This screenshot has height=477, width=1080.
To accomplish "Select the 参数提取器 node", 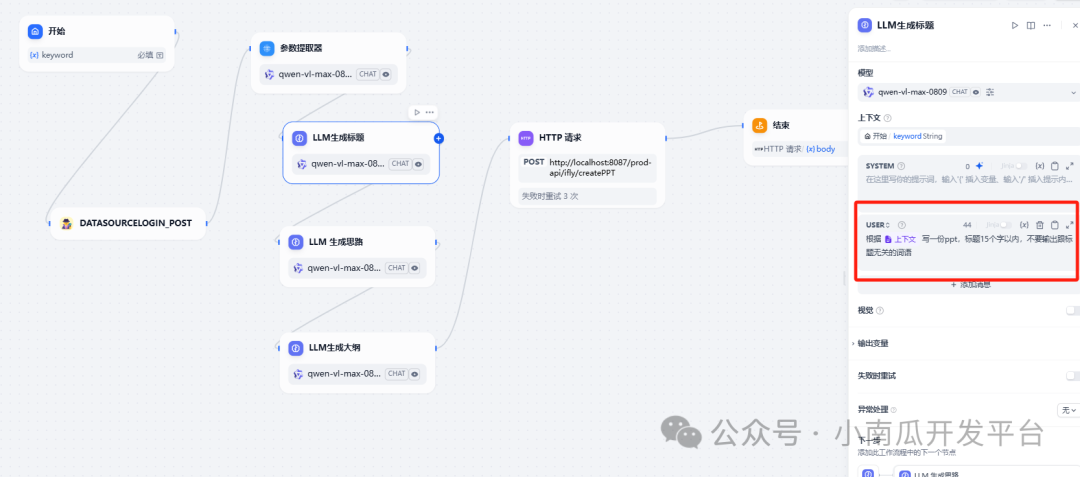I will click(x=329, y=63).
